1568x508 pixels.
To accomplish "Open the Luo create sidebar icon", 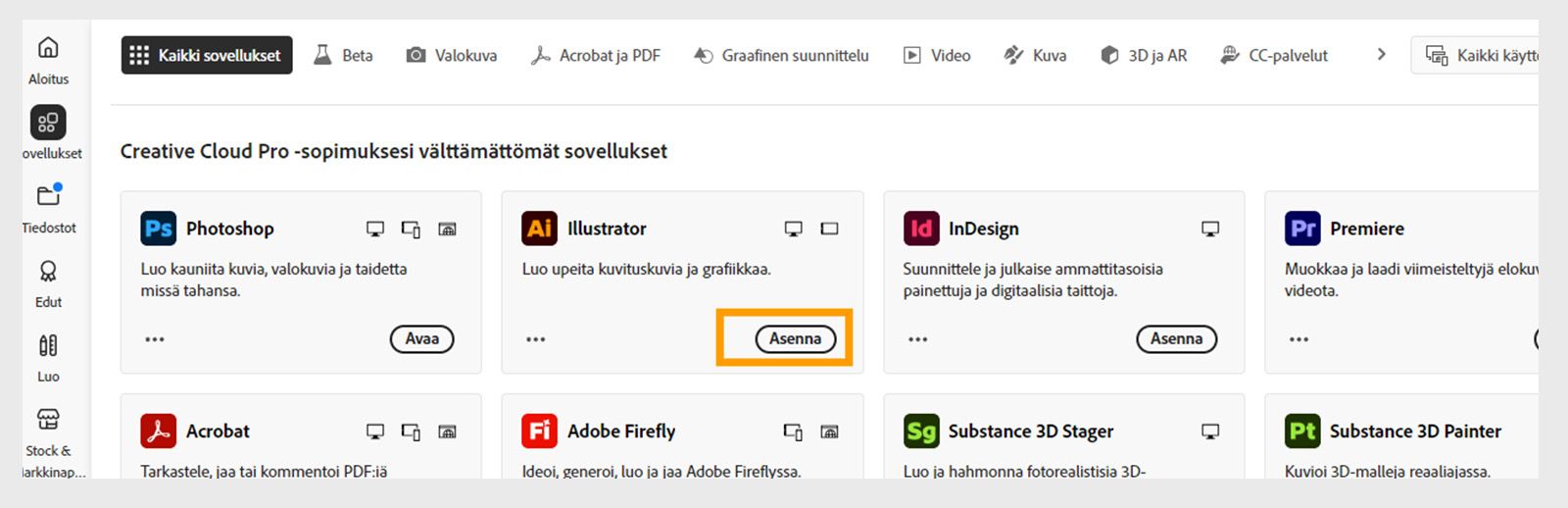I will pyautogui.click(x=48, y=345).
